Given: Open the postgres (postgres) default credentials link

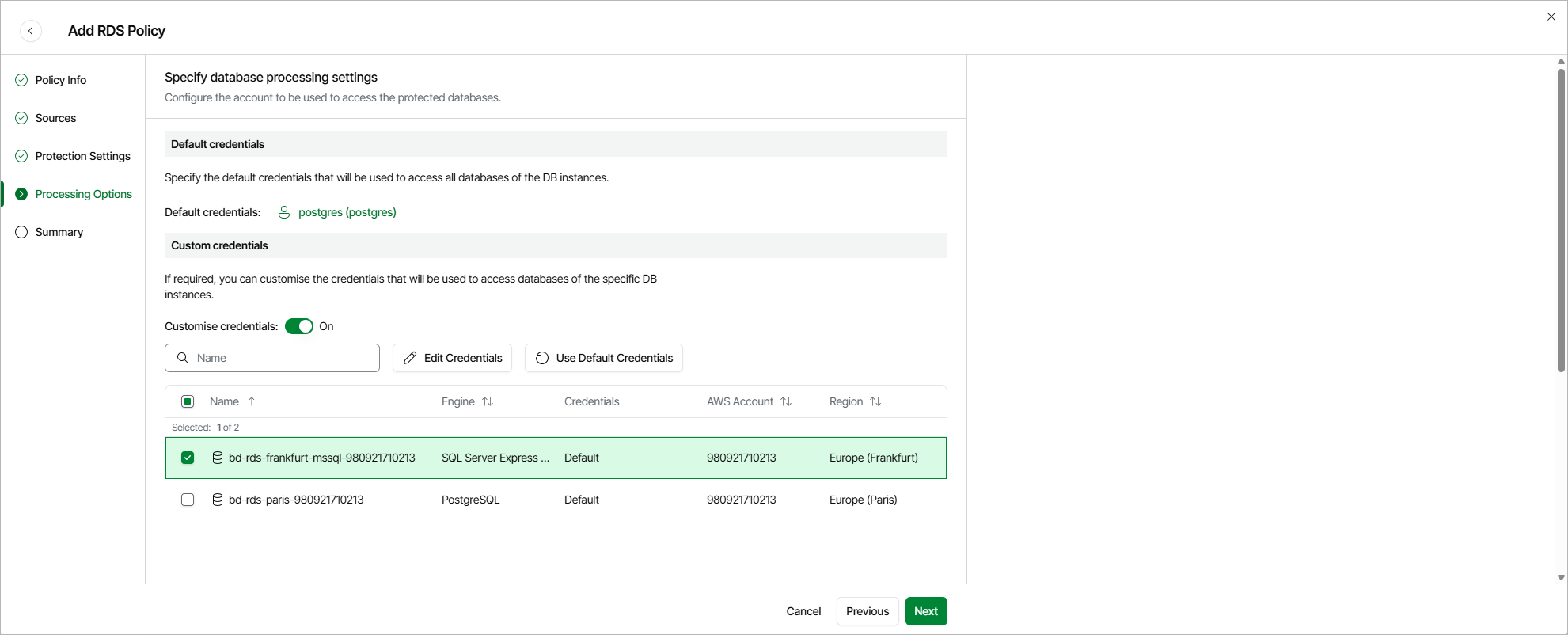Looking at the screenshot, I should coord(347,212).
